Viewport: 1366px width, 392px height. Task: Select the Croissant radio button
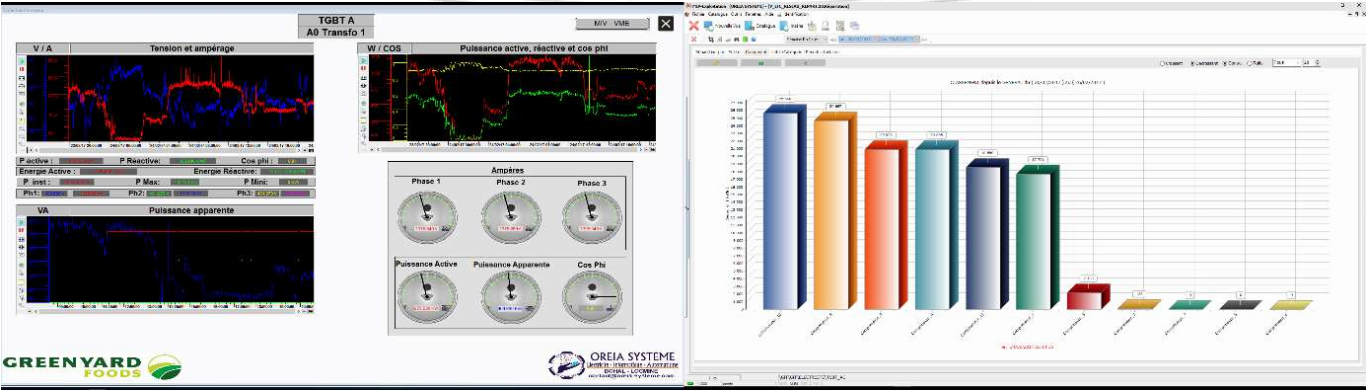point(1162,63)
